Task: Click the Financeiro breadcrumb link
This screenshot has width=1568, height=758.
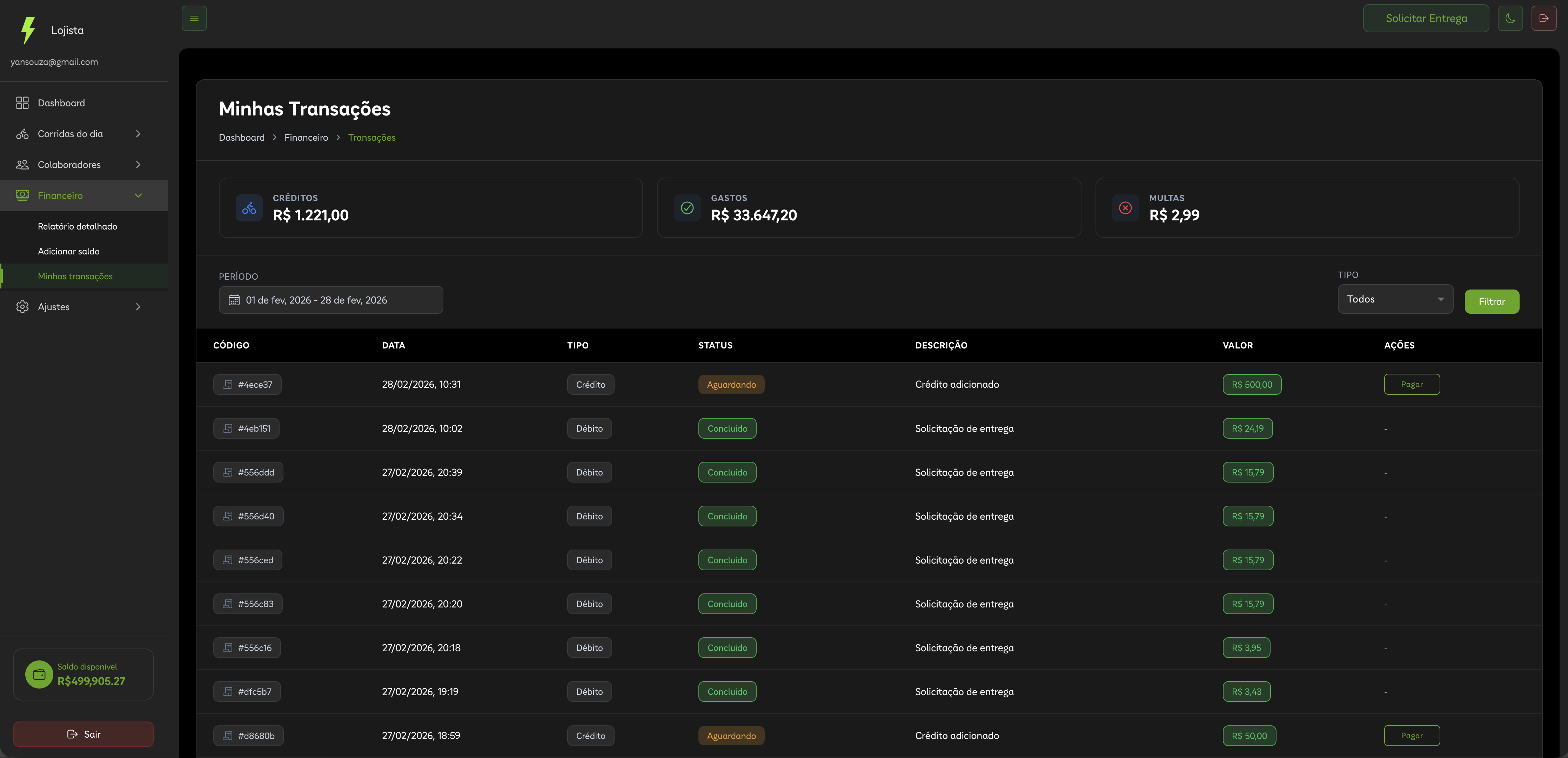Action: pos(306,138)
